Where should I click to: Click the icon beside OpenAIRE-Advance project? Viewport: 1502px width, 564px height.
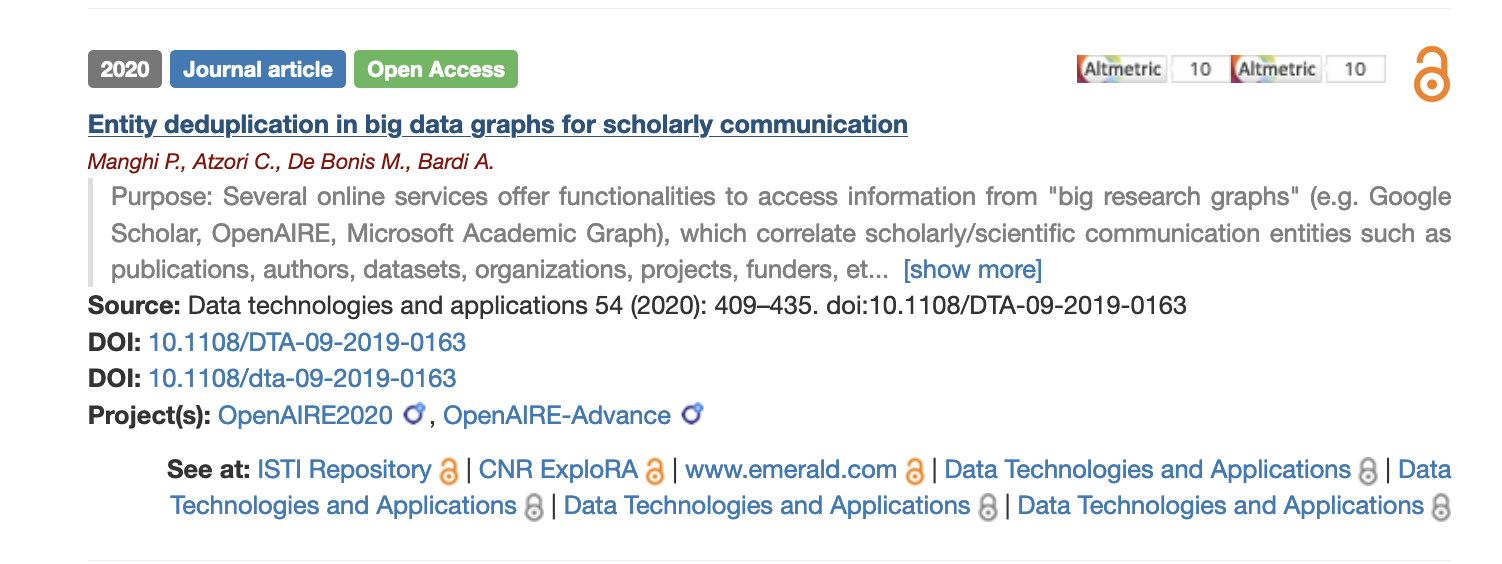(691, 415)
